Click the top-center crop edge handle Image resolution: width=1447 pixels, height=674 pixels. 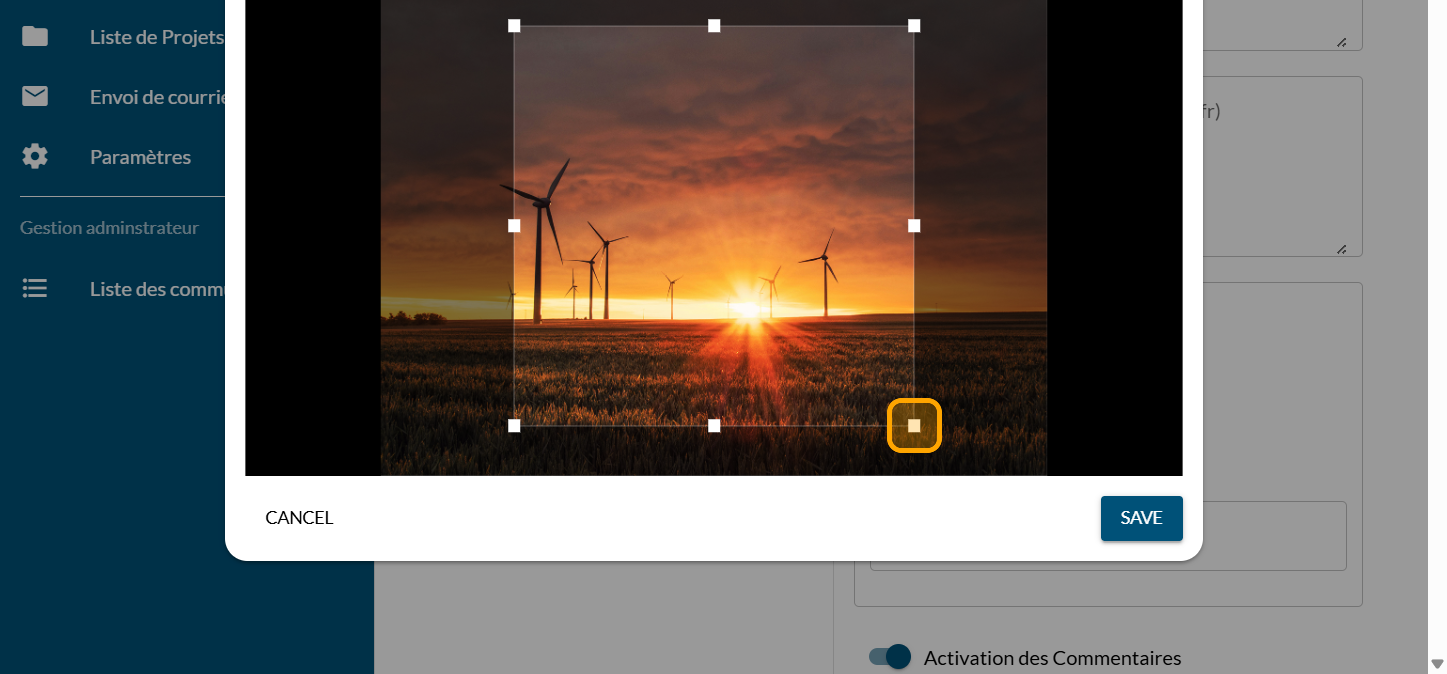(x=714, y=26)
